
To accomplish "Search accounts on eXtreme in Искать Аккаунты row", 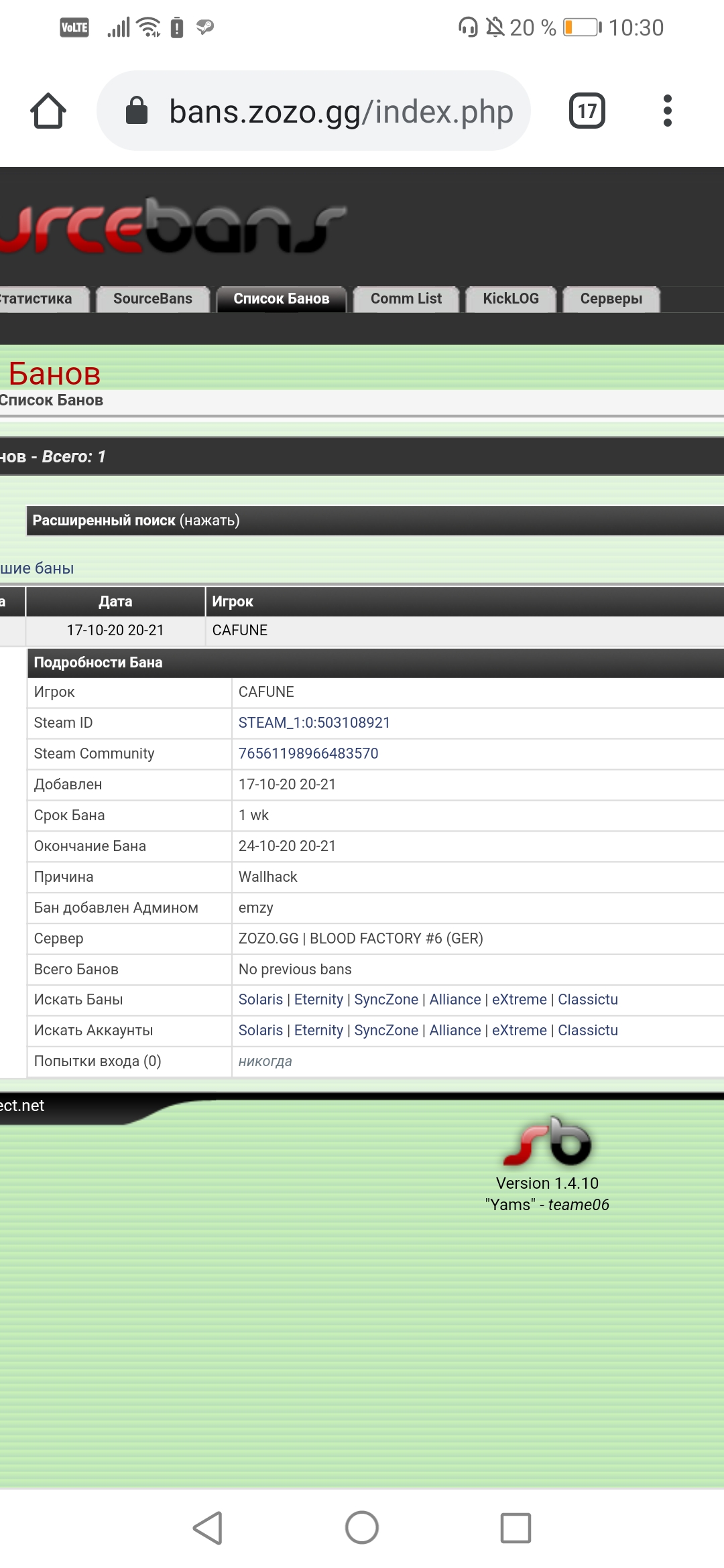I will pyautogui.click(x=520, y=1031).
